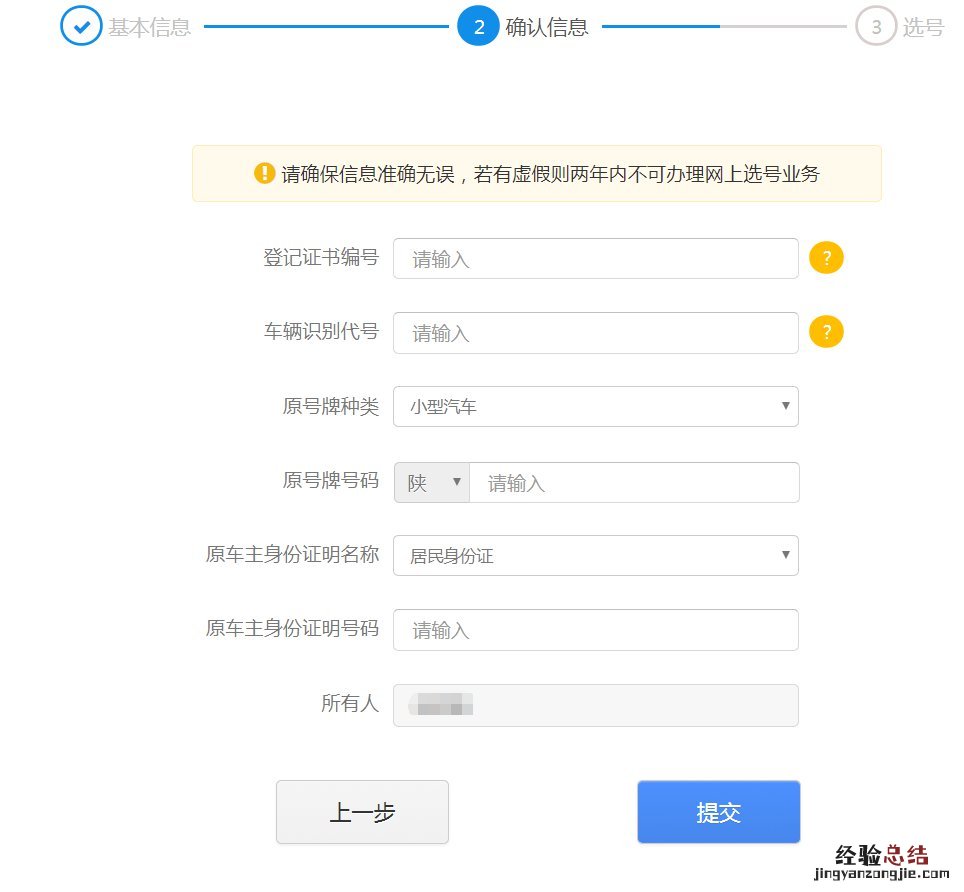Click the progress line between steps 2 and 3
The height and width of the screenshot is (892, 964).
tap(724, 26)
